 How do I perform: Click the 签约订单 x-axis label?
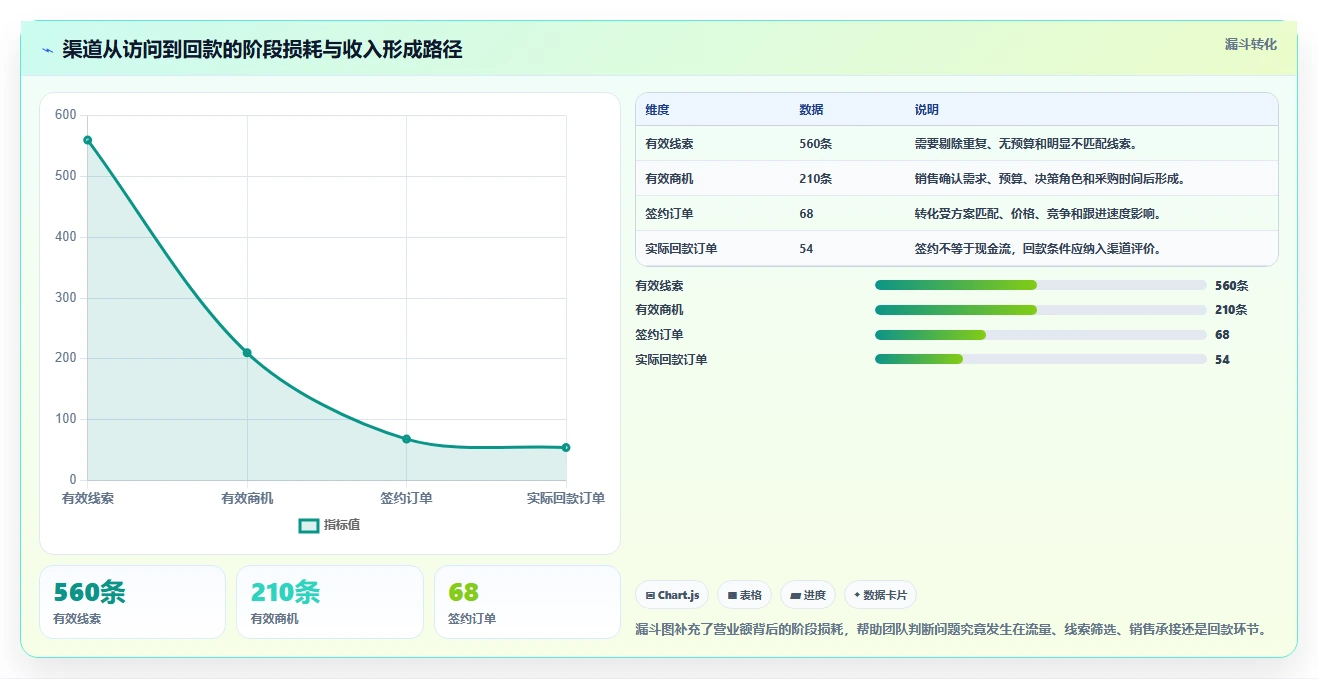[406, 498]
